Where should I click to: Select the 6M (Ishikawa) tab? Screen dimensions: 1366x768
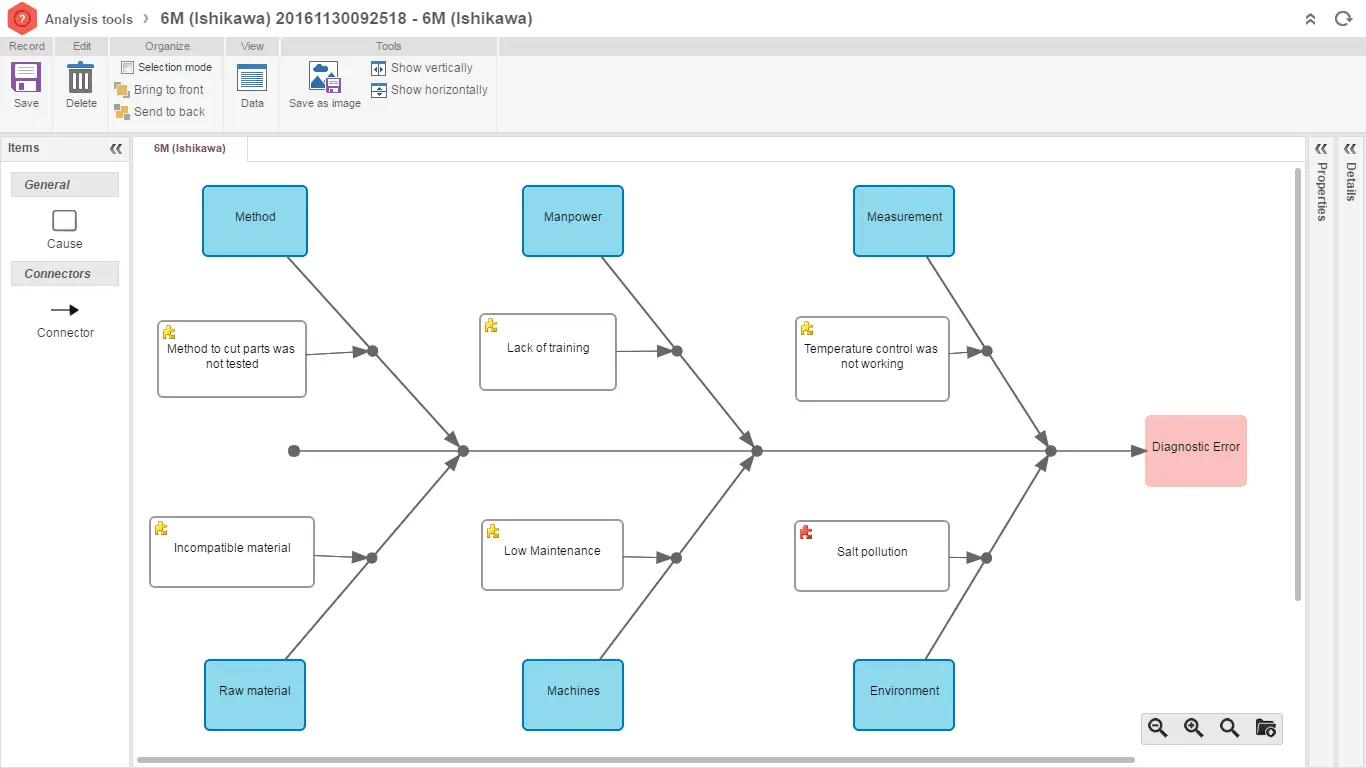pyautogui.click(x=190, y=148)
